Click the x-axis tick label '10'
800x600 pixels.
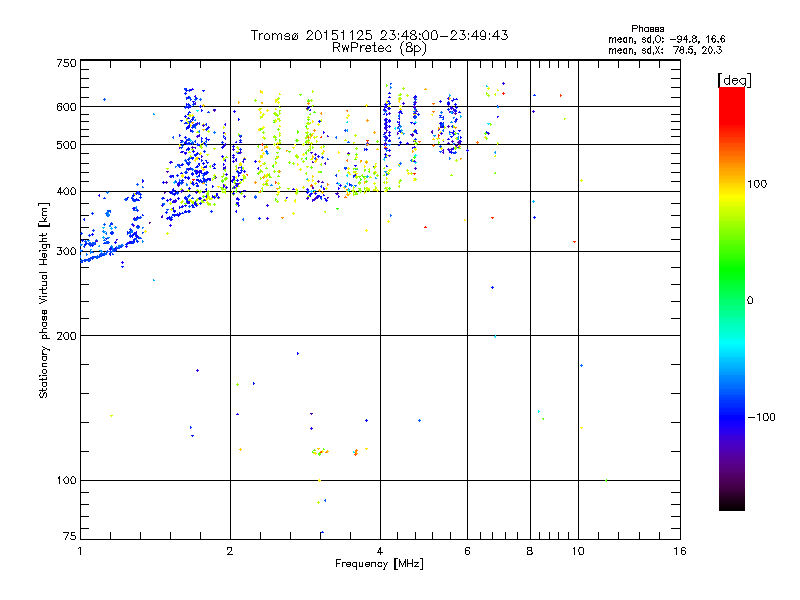578,551
